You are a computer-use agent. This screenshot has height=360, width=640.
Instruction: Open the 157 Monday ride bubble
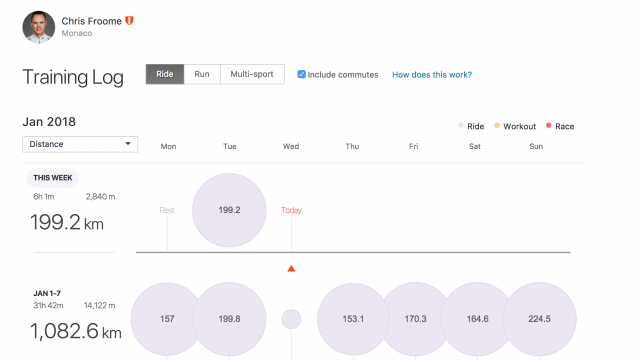pos(167,319)
